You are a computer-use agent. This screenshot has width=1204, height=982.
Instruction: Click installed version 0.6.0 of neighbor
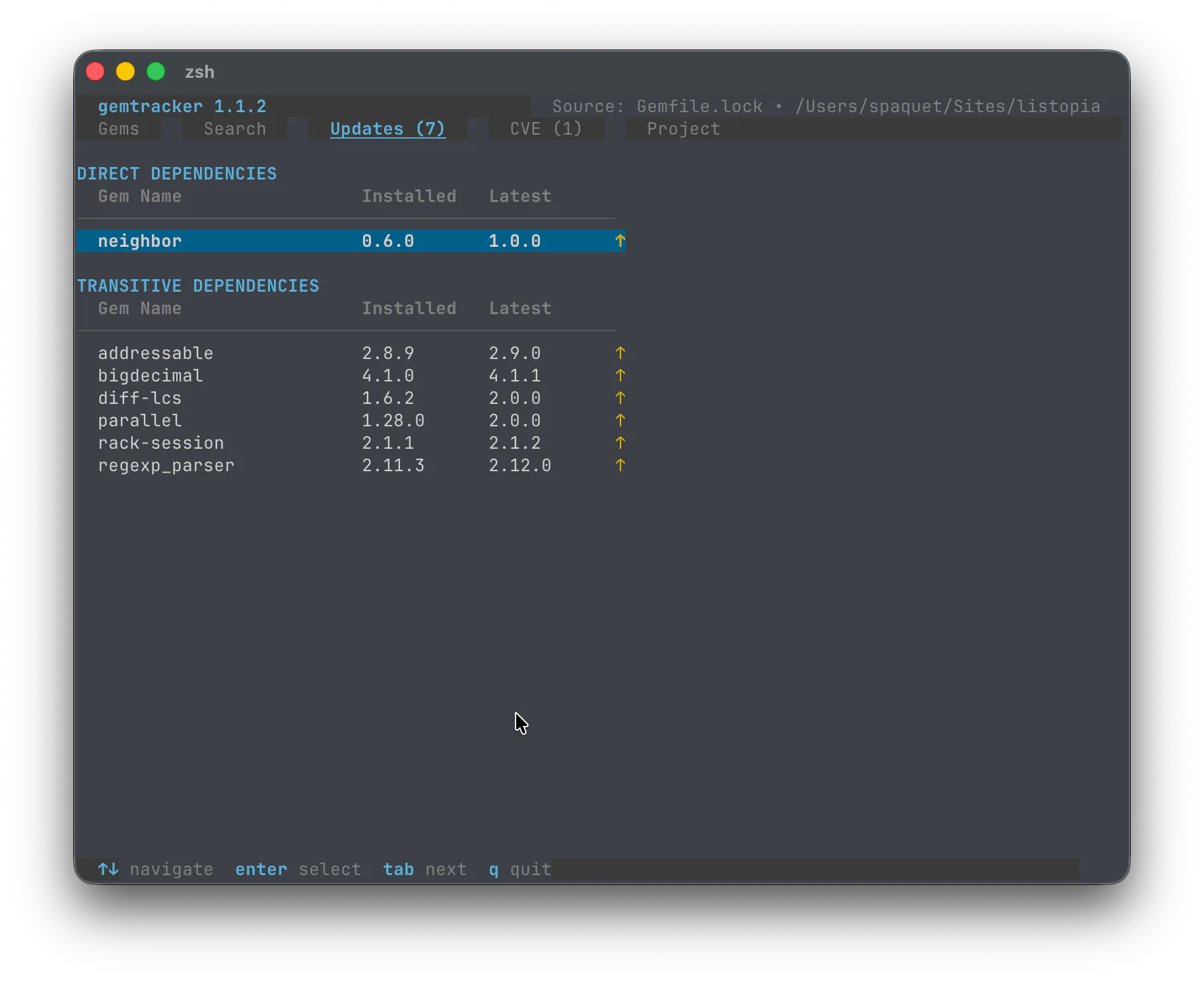click(388, 241)
